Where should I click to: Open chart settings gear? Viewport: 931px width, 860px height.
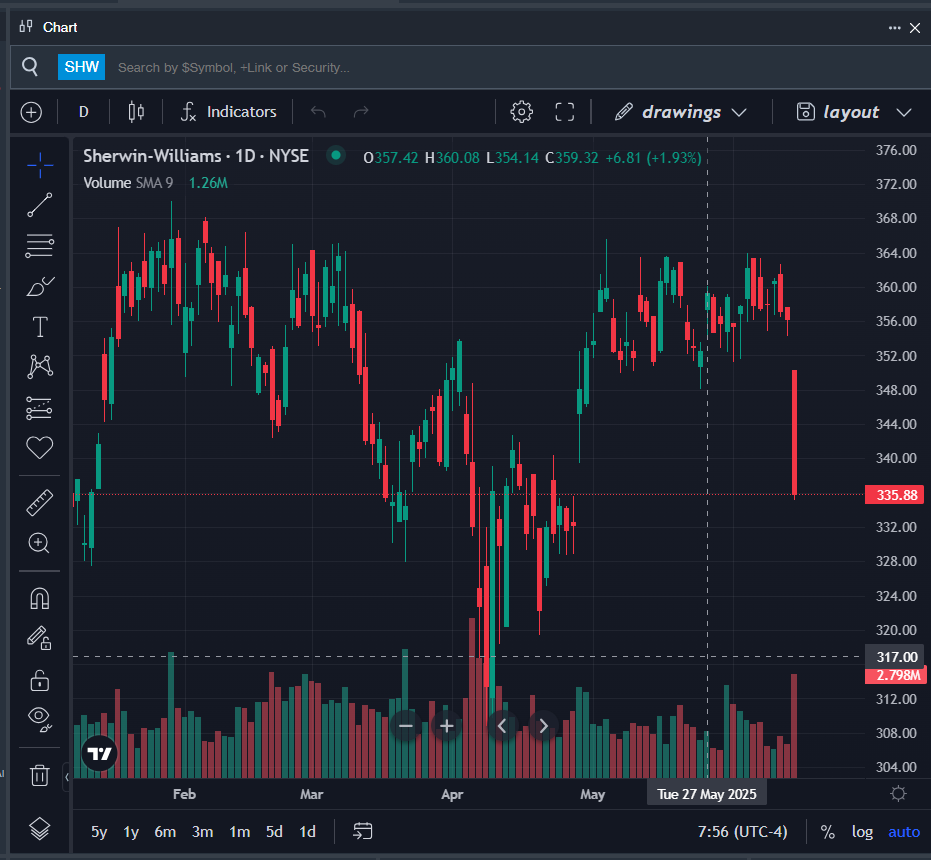(521, 112)
